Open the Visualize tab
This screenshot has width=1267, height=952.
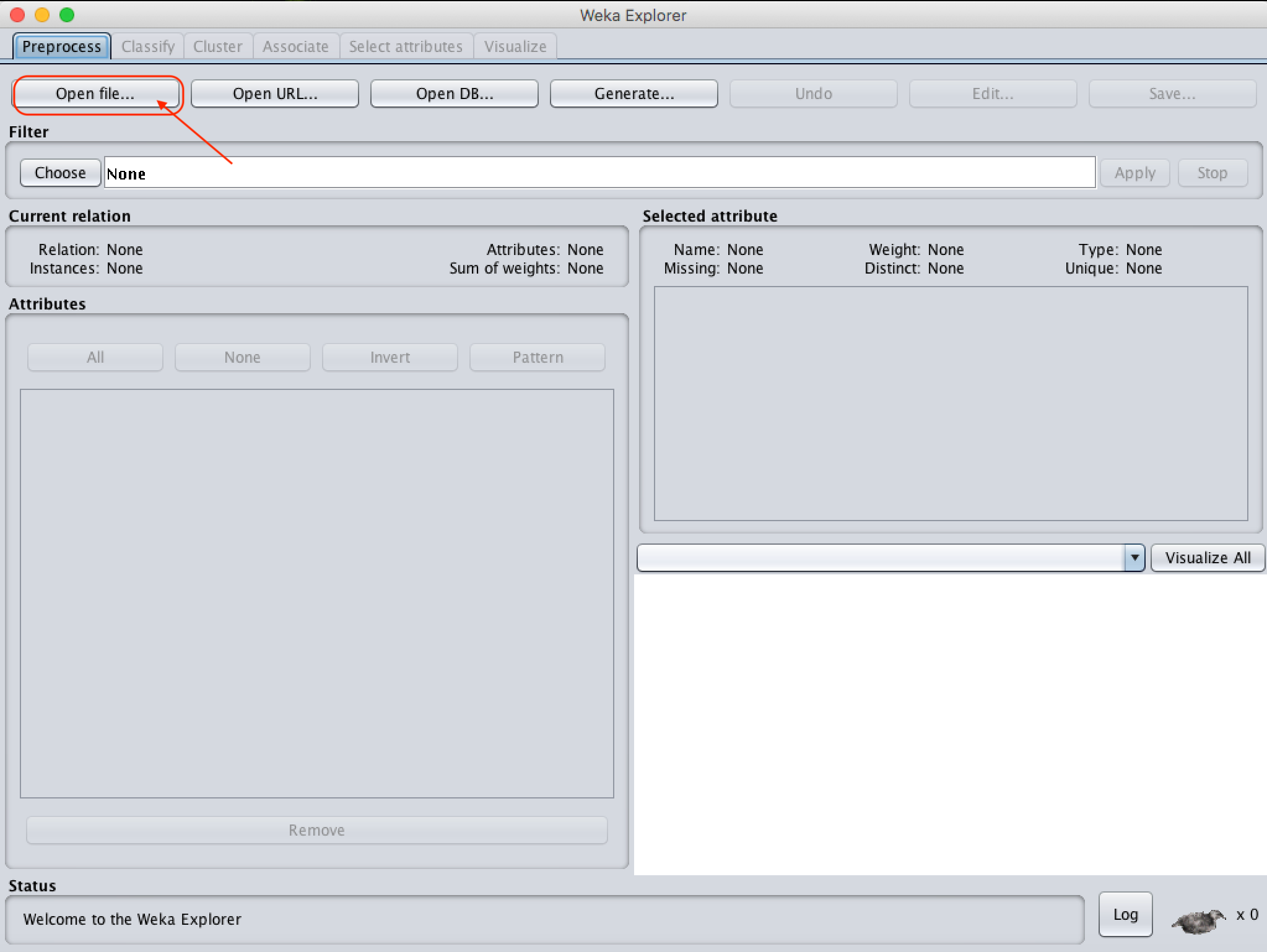[x=515, y=46]
